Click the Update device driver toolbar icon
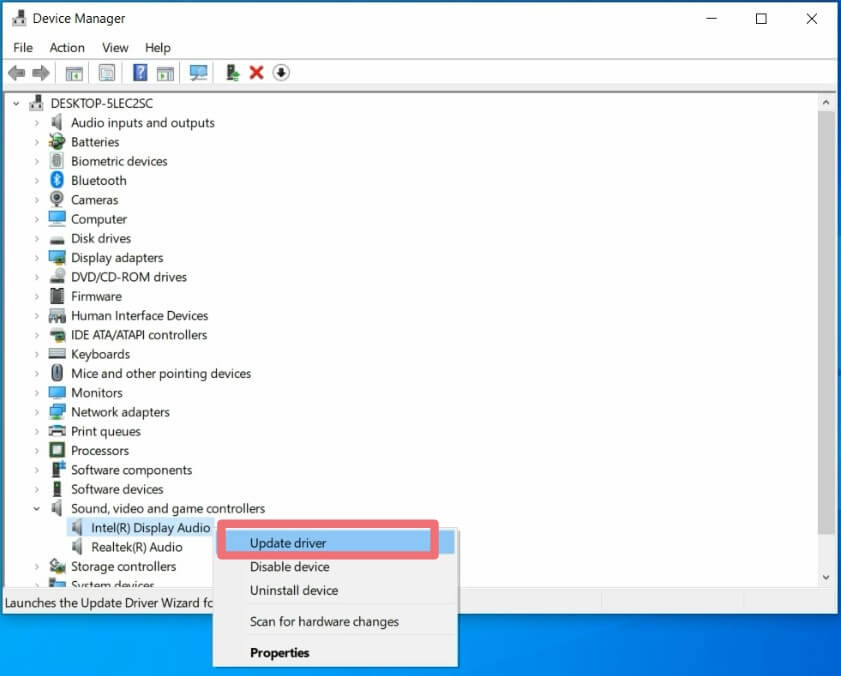The image size is (841, 676). [232, 72]
